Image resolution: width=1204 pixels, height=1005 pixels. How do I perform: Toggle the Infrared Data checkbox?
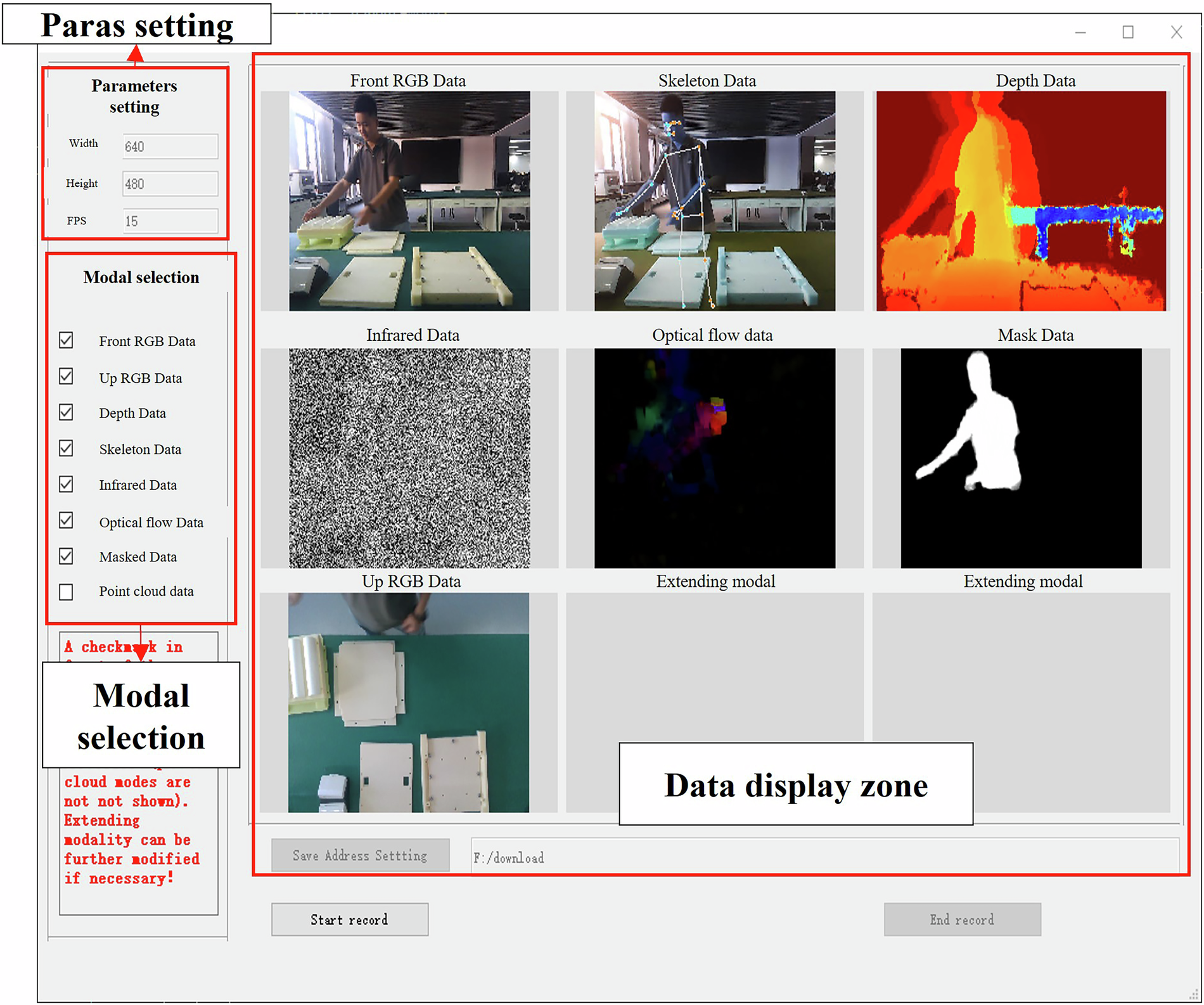click(67, 485)
